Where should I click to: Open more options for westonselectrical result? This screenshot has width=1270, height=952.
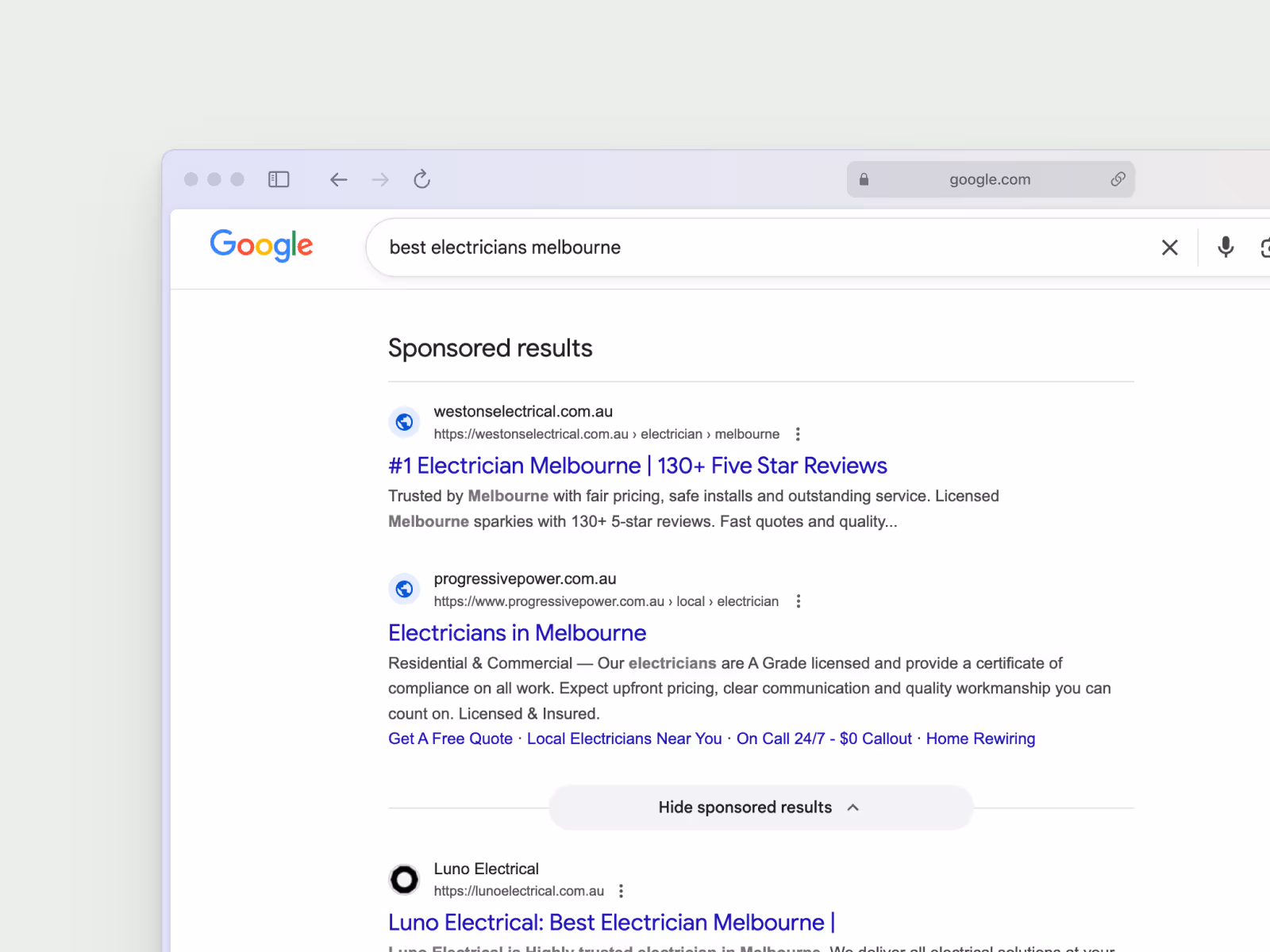pyautogui.click(x=798, y=434)
